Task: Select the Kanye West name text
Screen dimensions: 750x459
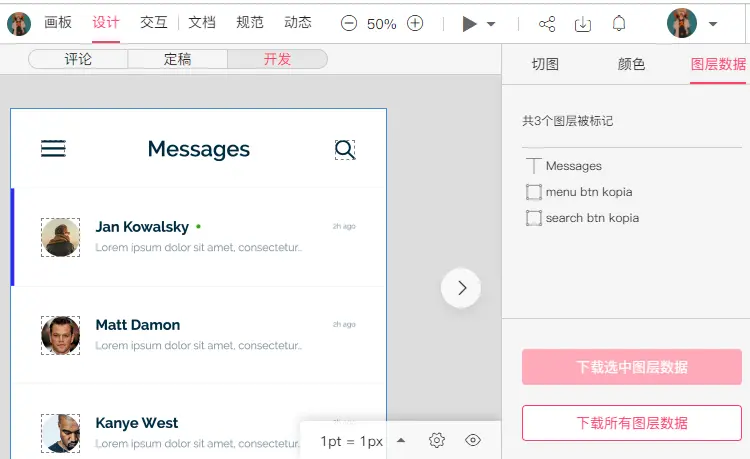Action: 137,423
